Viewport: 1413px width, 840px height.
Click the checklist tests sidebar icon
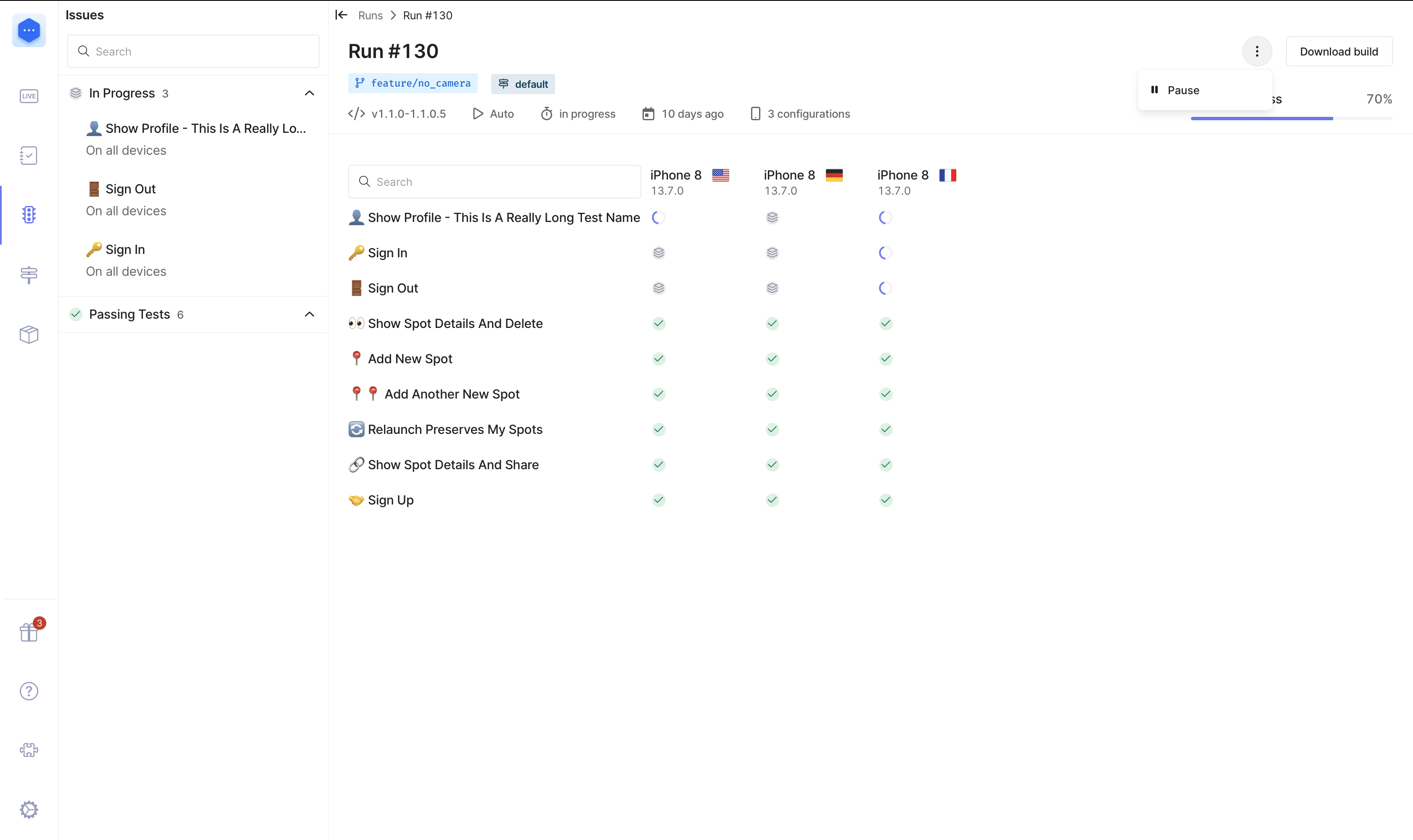[29, 155]
